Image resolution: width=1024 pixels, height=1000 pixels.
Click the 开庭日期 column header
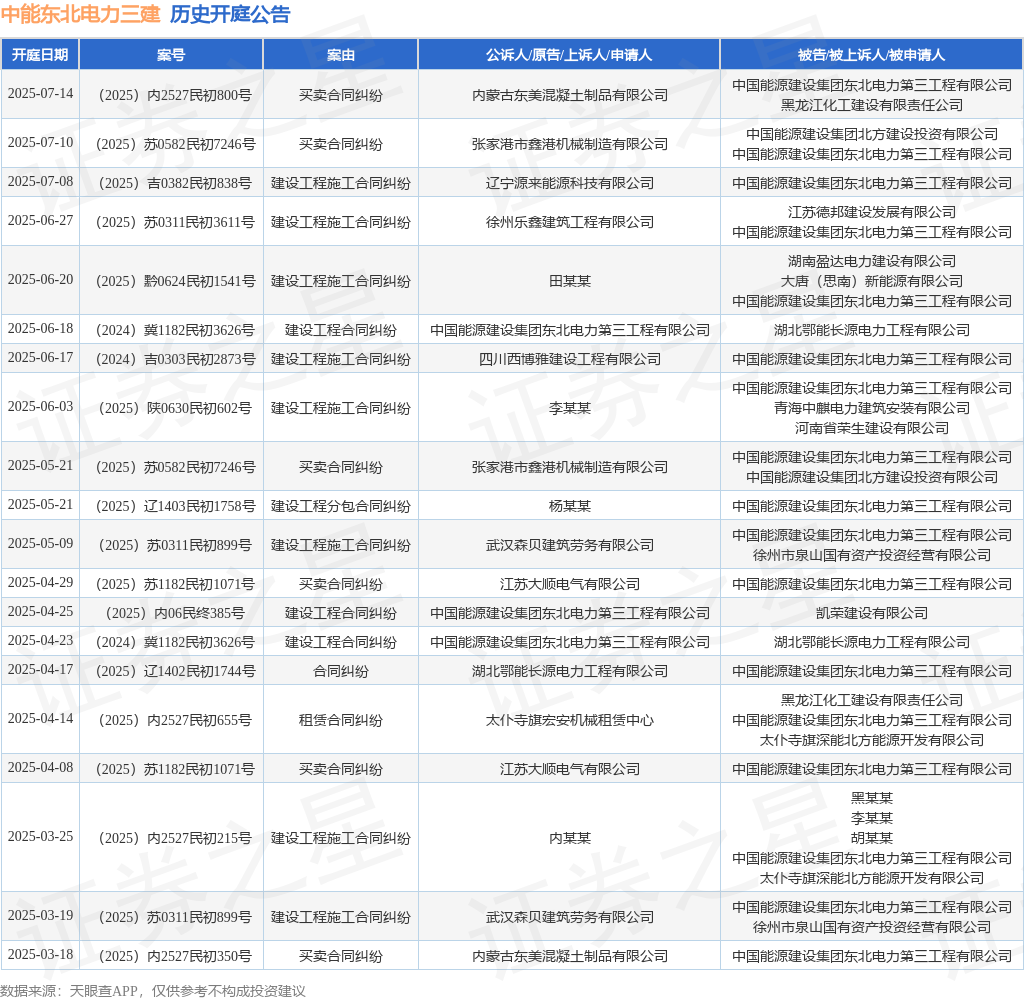40,55
